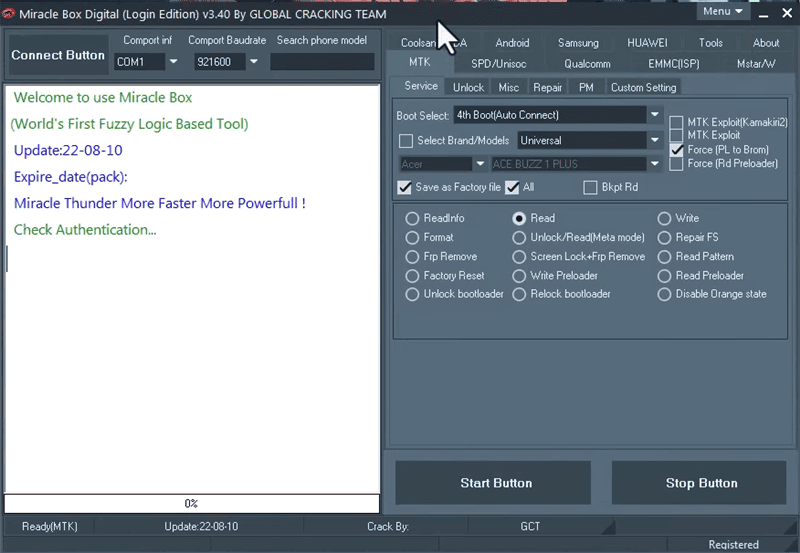Click the 'Update:22-08-10' log line

coord(68,150)
